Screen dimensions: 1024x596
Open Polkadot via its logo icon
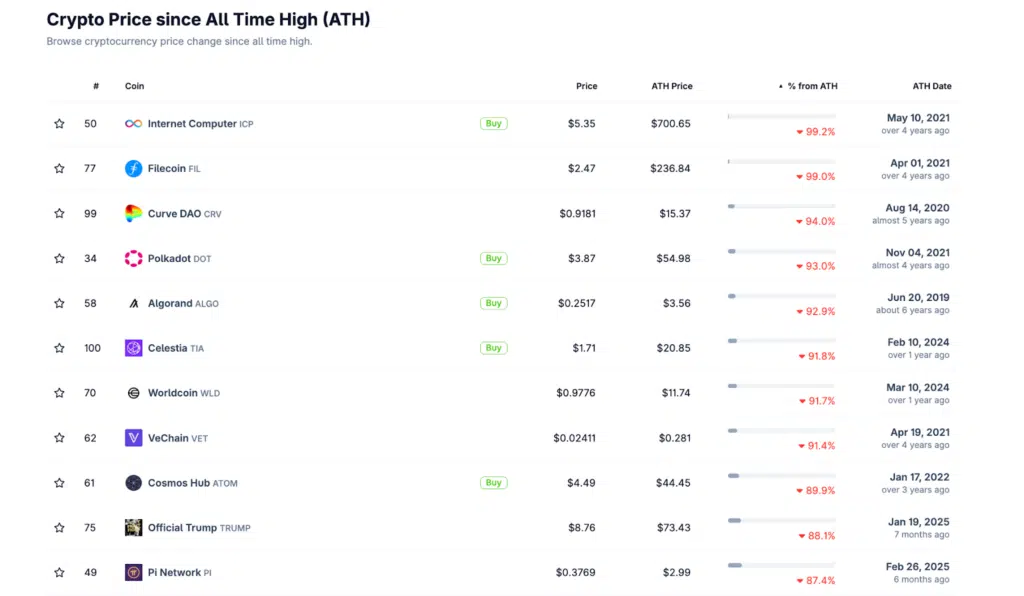point(132,258)
